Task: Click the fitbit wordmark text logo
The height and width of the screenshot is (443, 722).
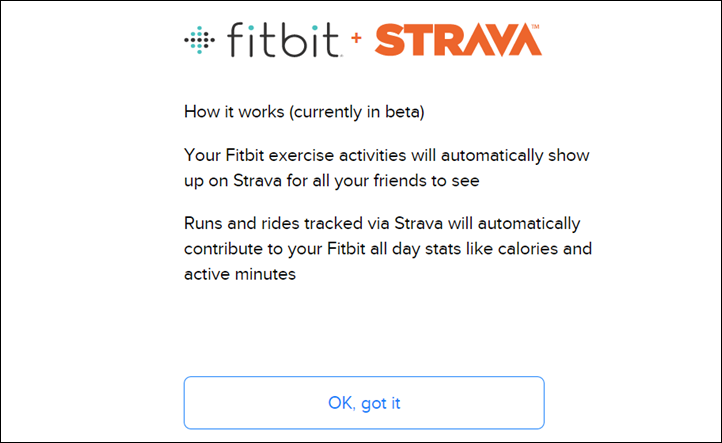Action: click(284, 40)
